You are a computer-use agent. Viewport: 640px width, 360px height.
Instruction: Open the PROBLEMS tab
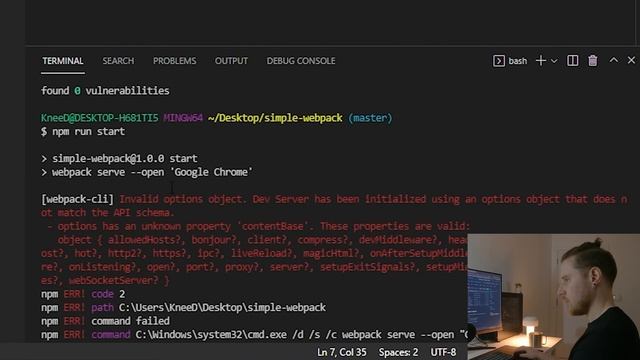(x=174, y=61)
